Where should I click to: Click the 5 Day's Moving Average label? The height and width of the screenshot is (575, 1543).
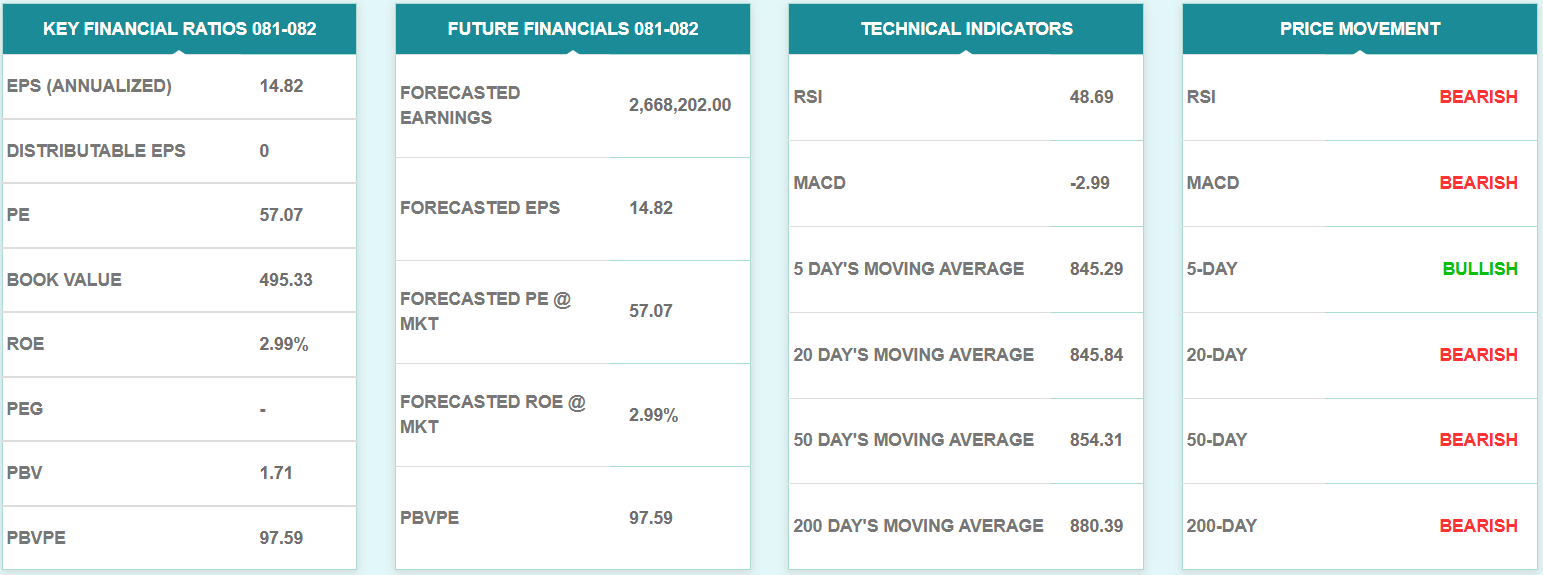pos(909,269)
